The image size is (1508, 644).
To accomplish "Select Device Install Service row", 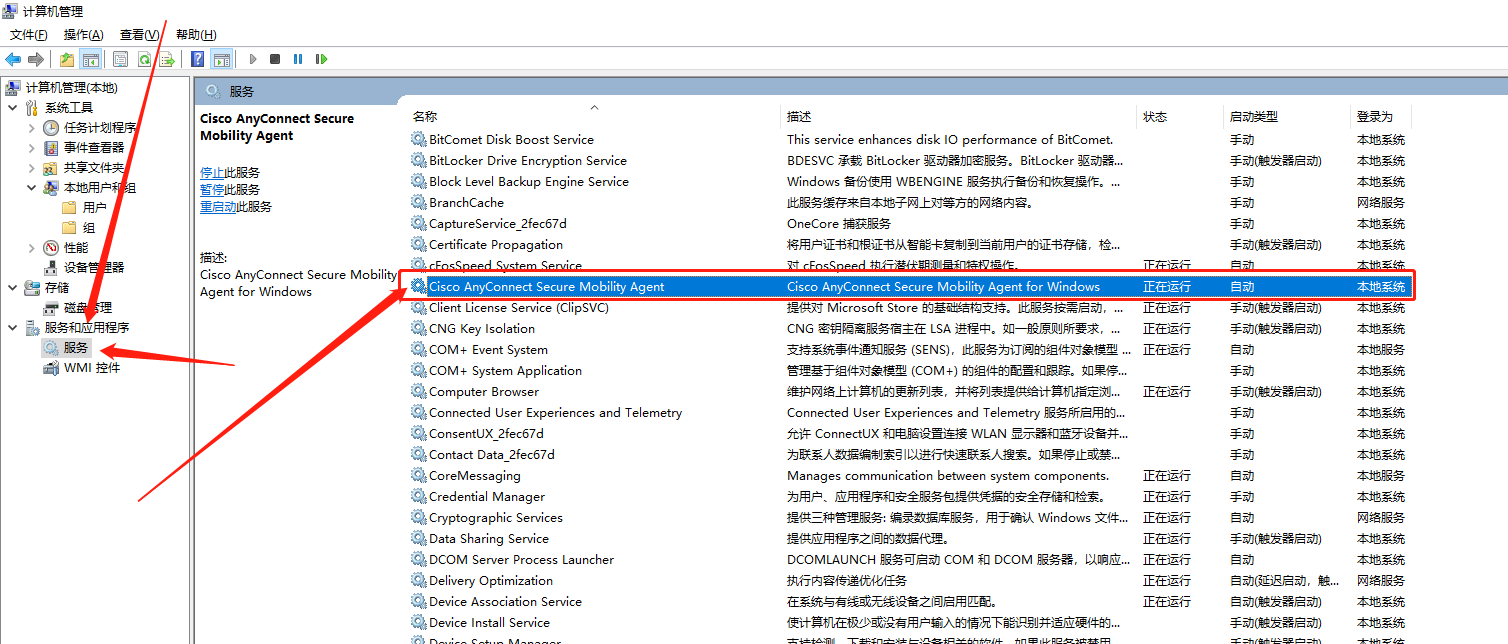I will [x=909, y=622].
